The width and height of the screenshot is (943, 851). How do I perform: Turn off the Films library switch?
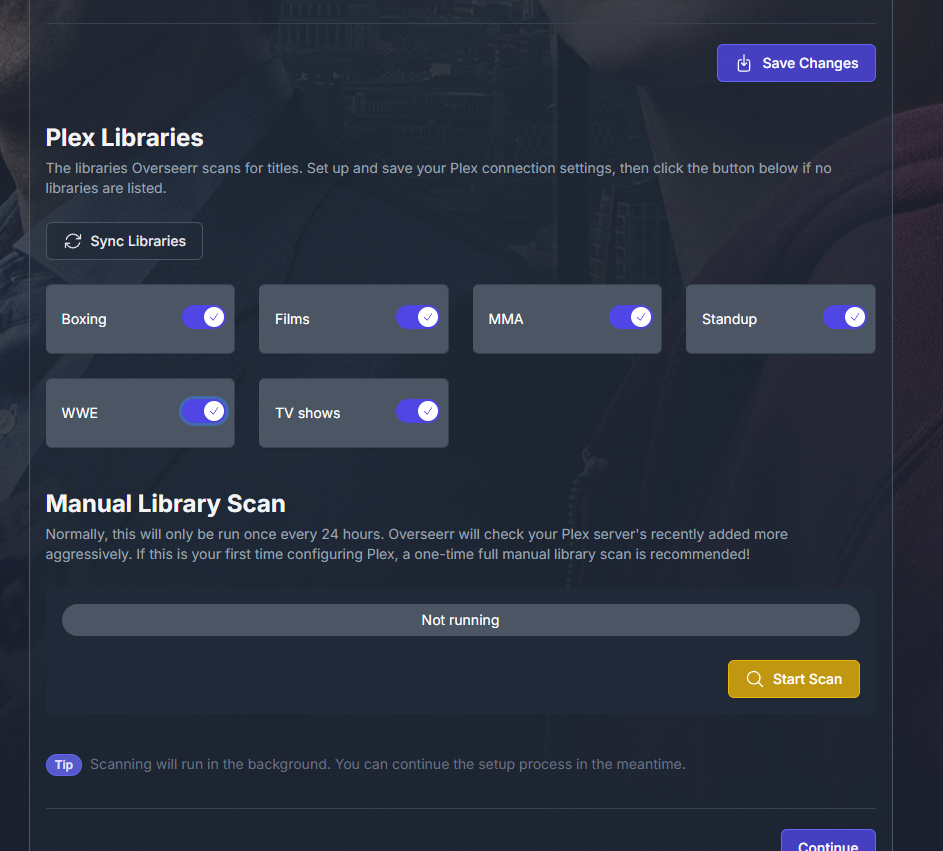pyautogui.click(x=418, y=317)
